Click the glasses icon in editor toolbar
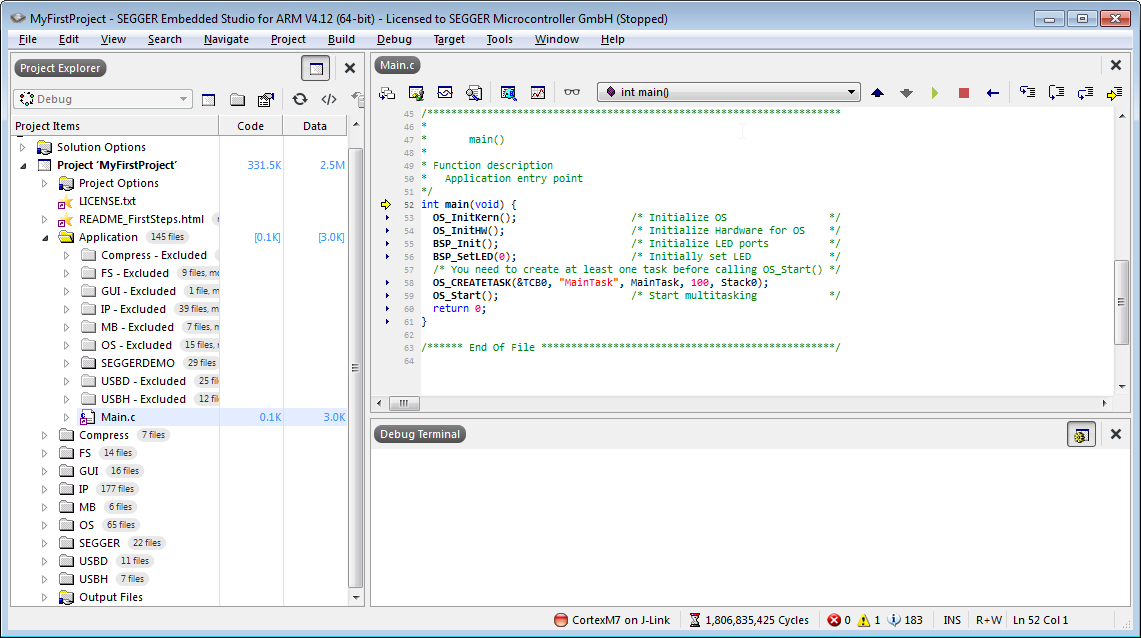The image size is (1141, 638). coord(572,92)
